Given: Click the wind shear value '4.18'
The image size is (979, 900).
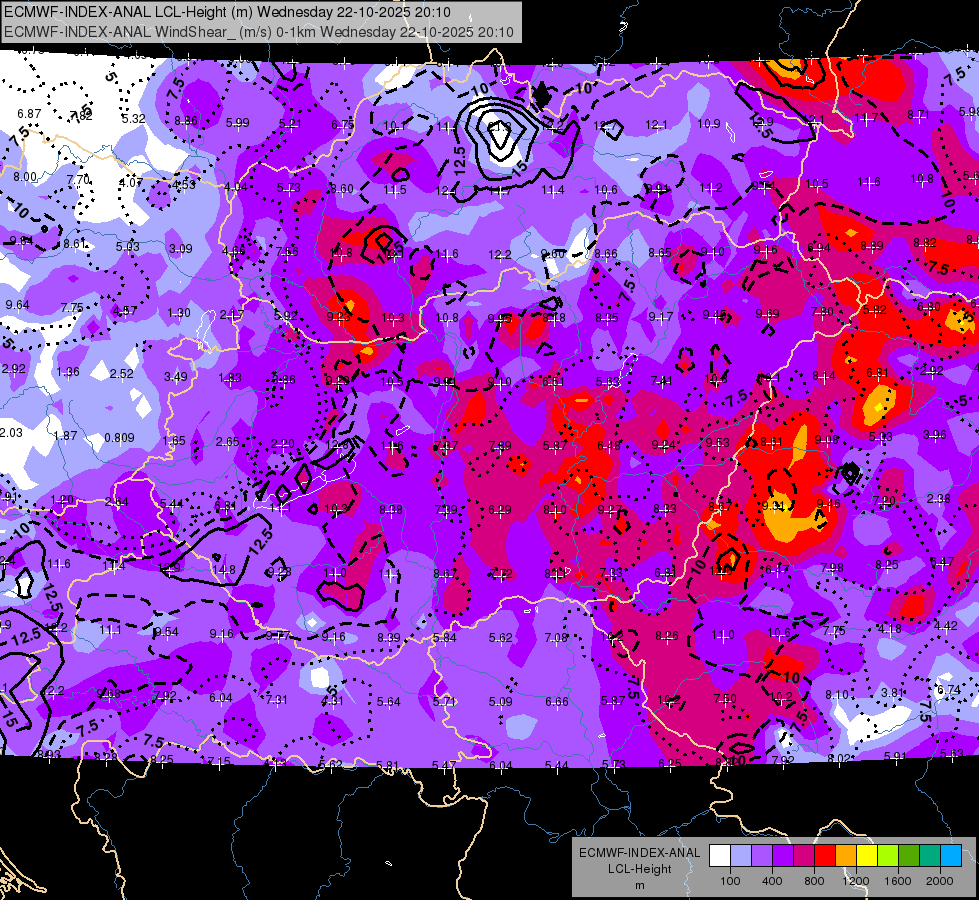Looking at the screenshot, I should tap(889, 628).
